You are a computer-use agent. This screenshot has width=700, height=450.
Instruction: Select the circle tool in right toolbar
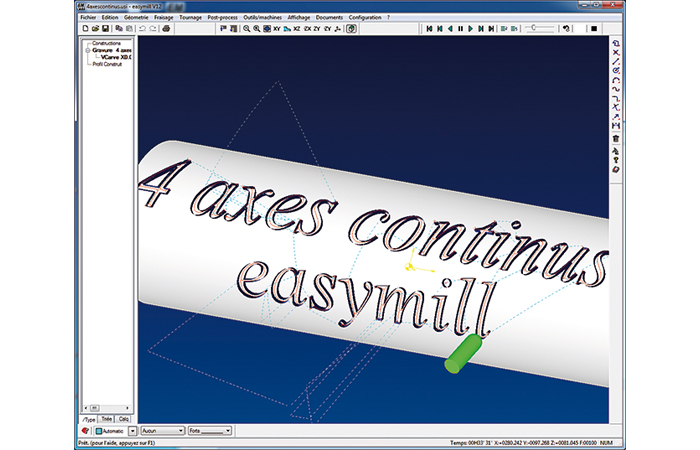pyautogui.click(x=616, y=71)
